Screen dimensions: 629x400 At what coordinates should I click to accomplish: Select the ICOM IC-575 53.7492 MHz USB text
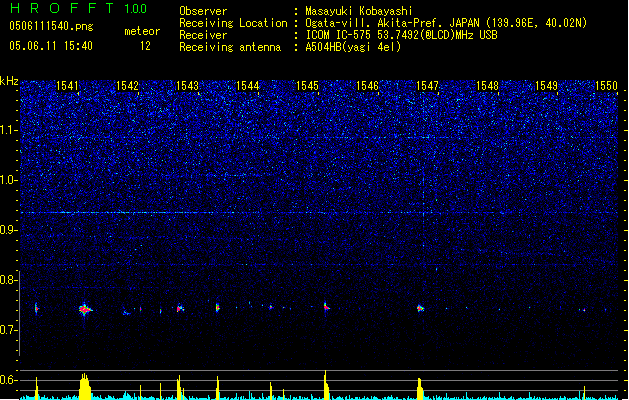click(402, 35)
